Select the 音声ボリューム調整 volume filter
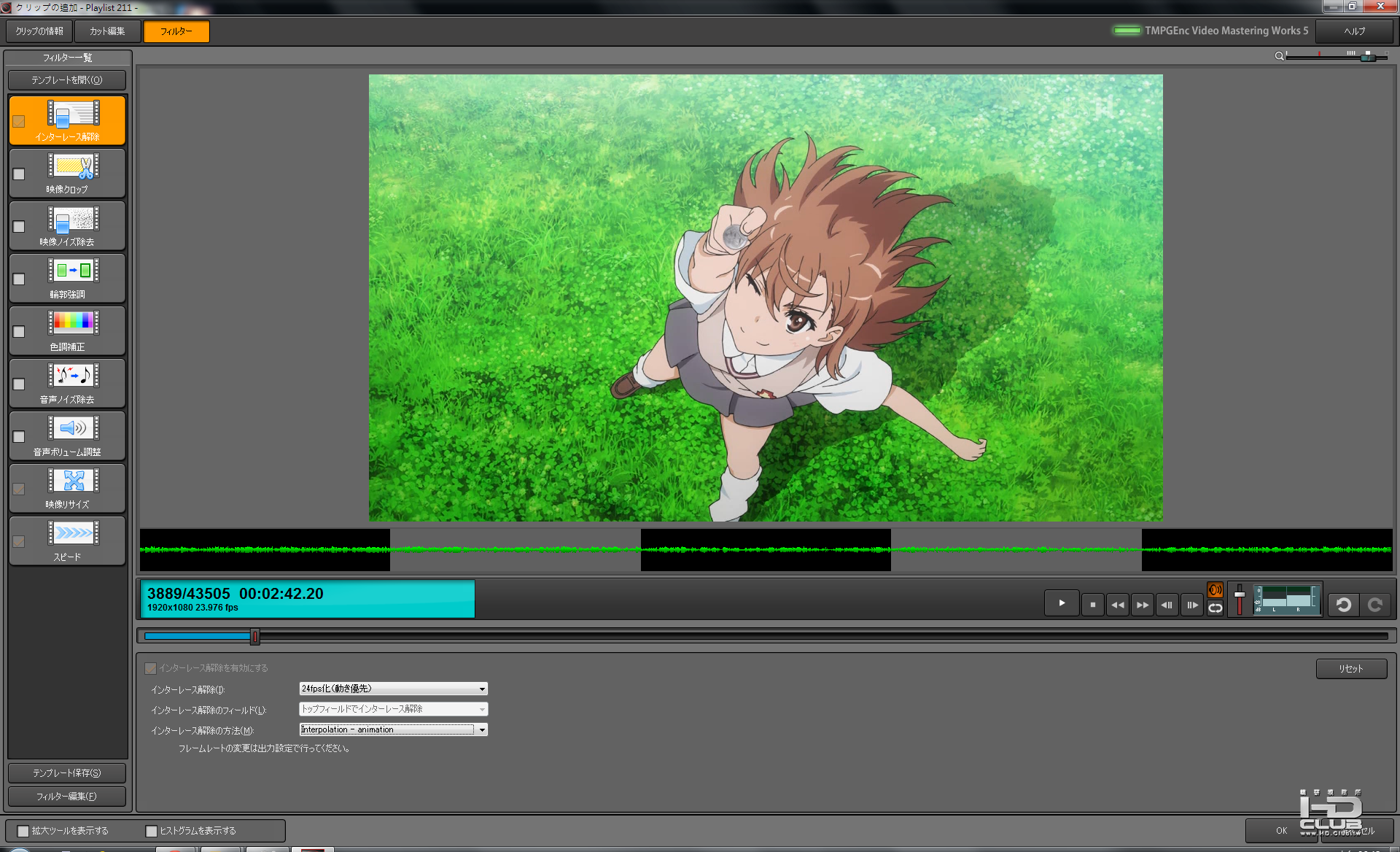1400x852 pixels. tap(67, 435)
